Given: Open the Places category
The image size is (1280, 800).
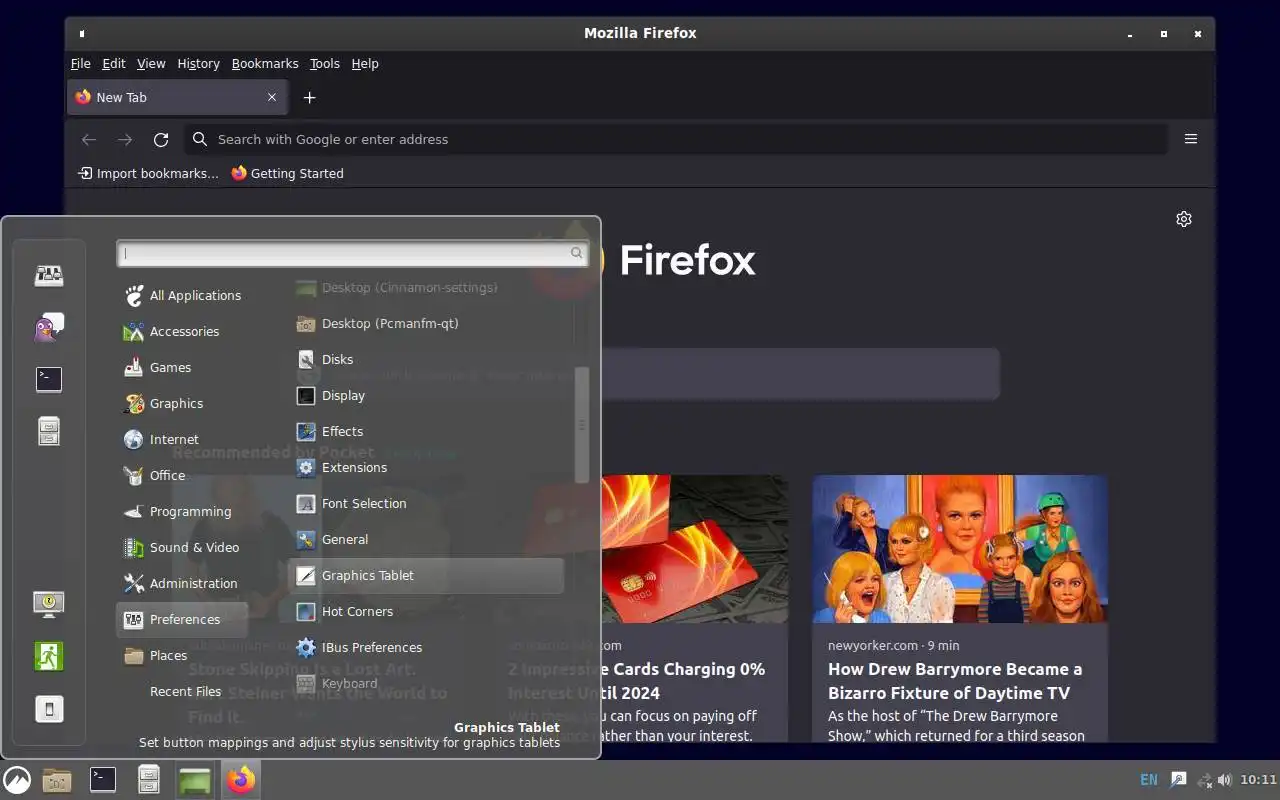Looking at the screenshot, I should pyautogui.click(x=182, y=655).
